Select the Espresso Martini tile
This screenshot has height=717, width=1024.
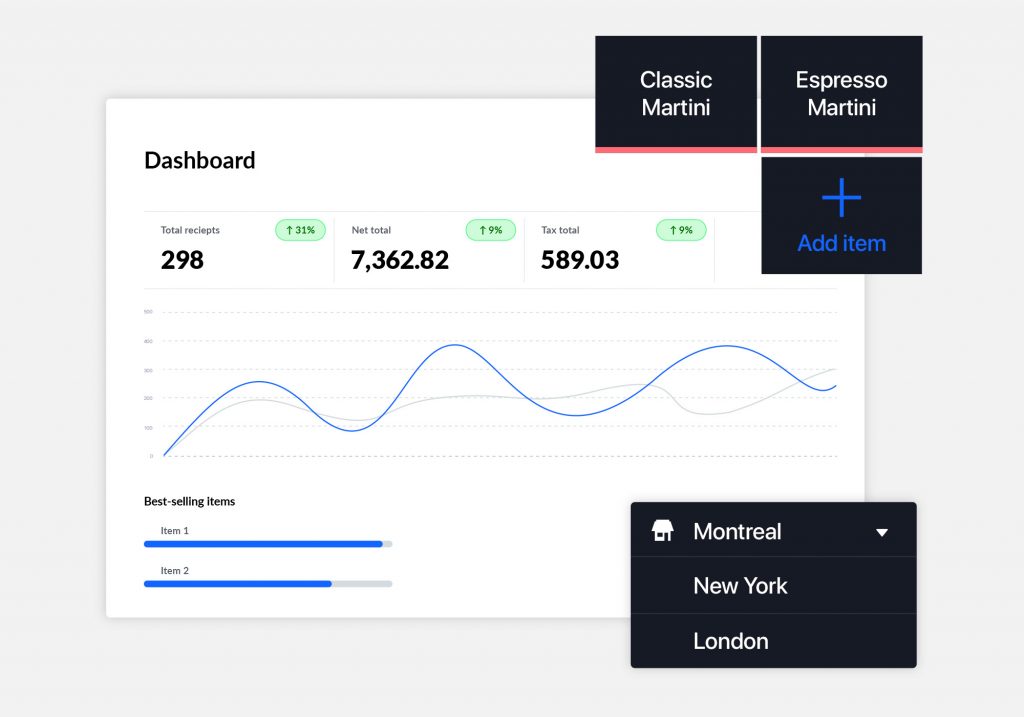pos(841,91)
